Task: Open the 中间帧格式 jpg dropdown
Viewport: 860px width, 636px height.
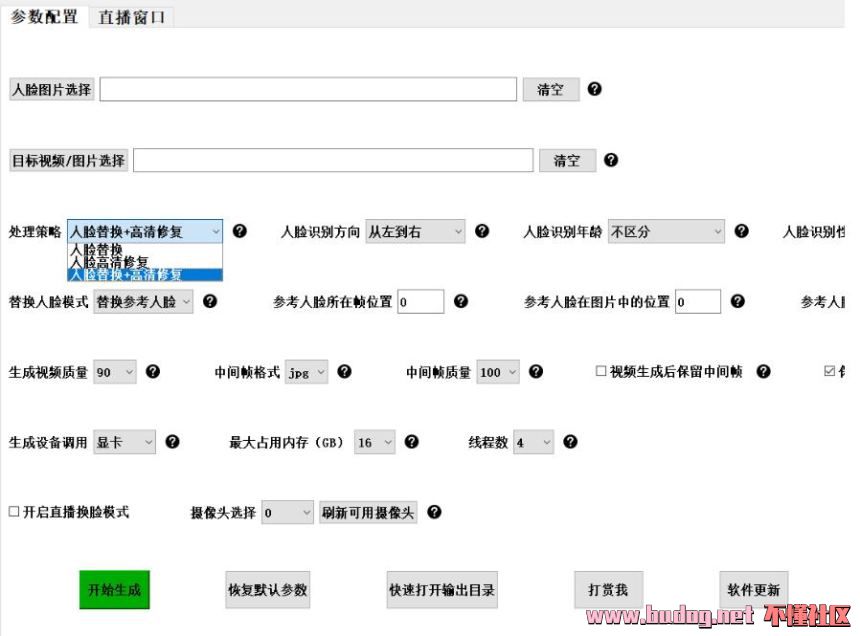Action: (x=306, y=372)
